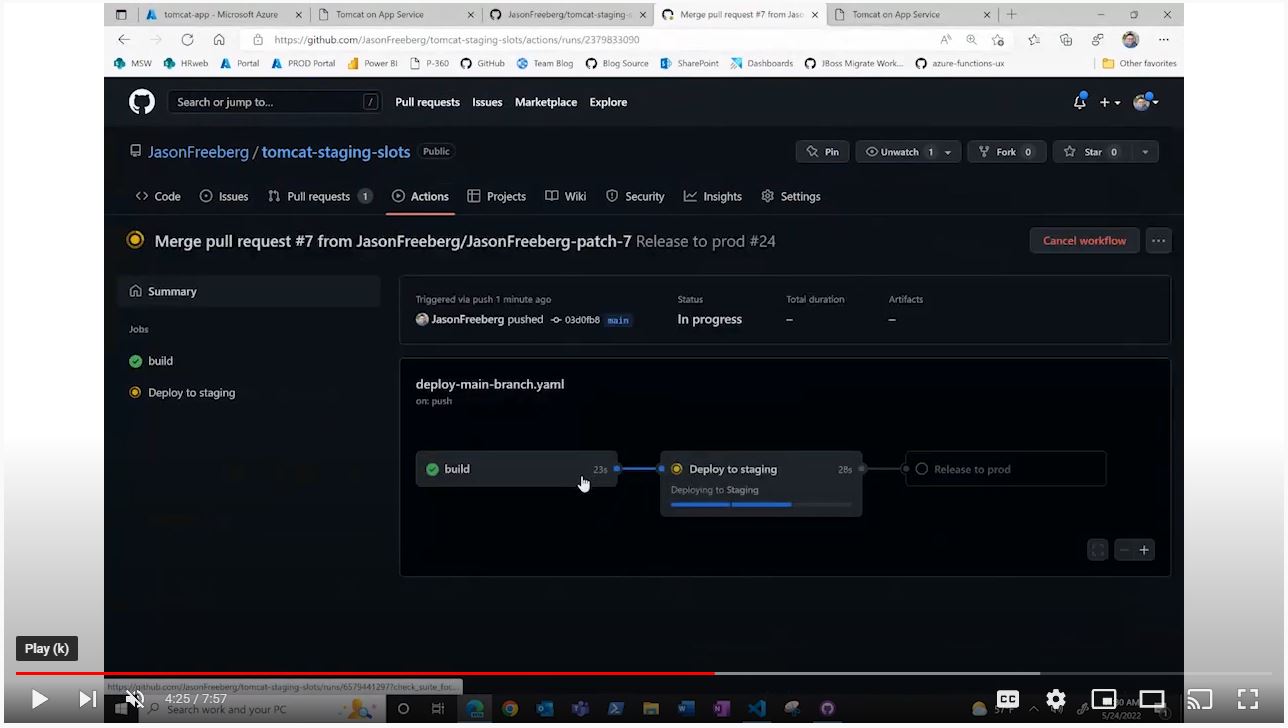Click the browser address bar URL
The height and width of the screenshot is (728, 1288).
457,40
